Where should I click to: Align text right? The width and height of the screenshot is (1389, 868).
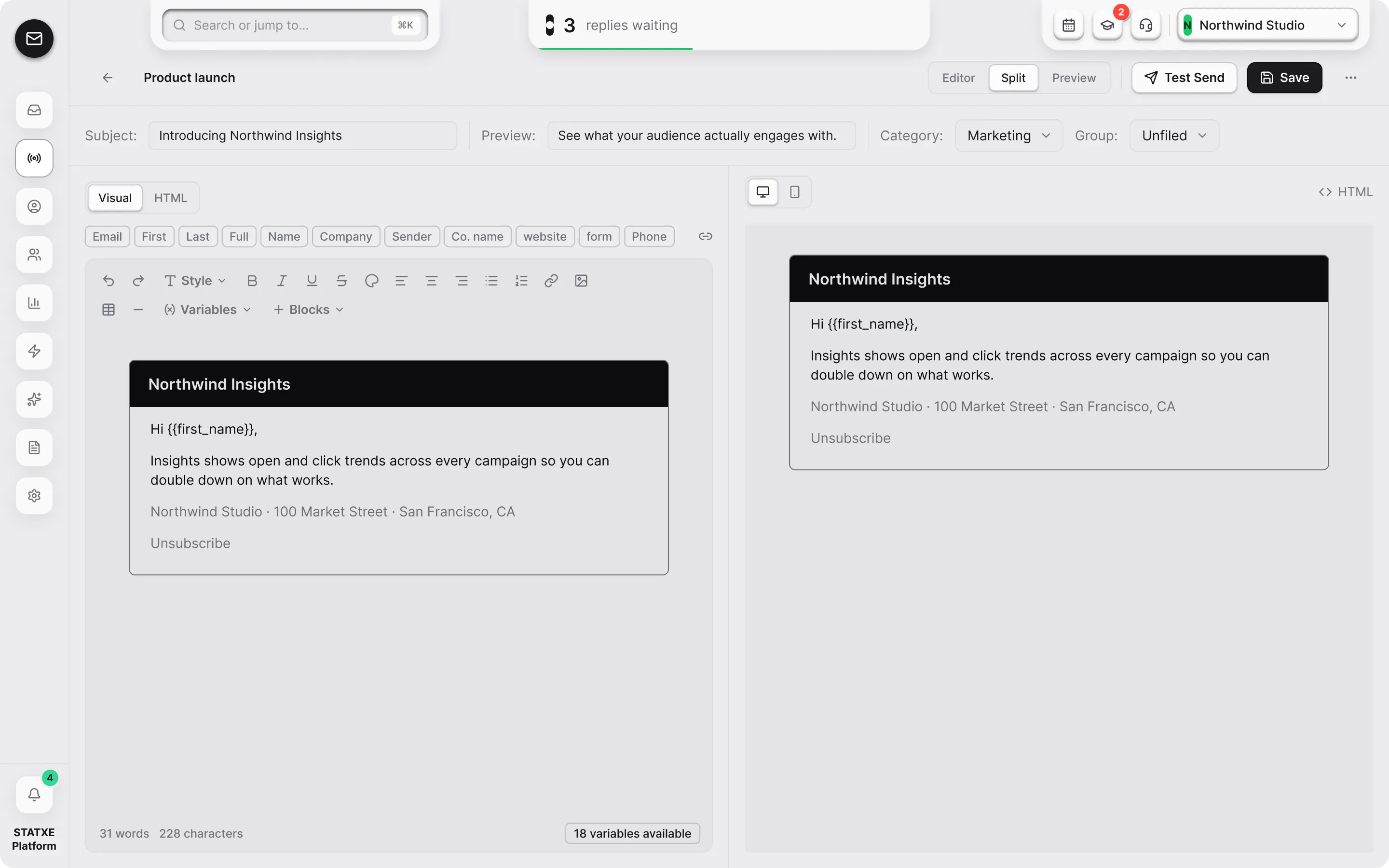coord(462,281)
